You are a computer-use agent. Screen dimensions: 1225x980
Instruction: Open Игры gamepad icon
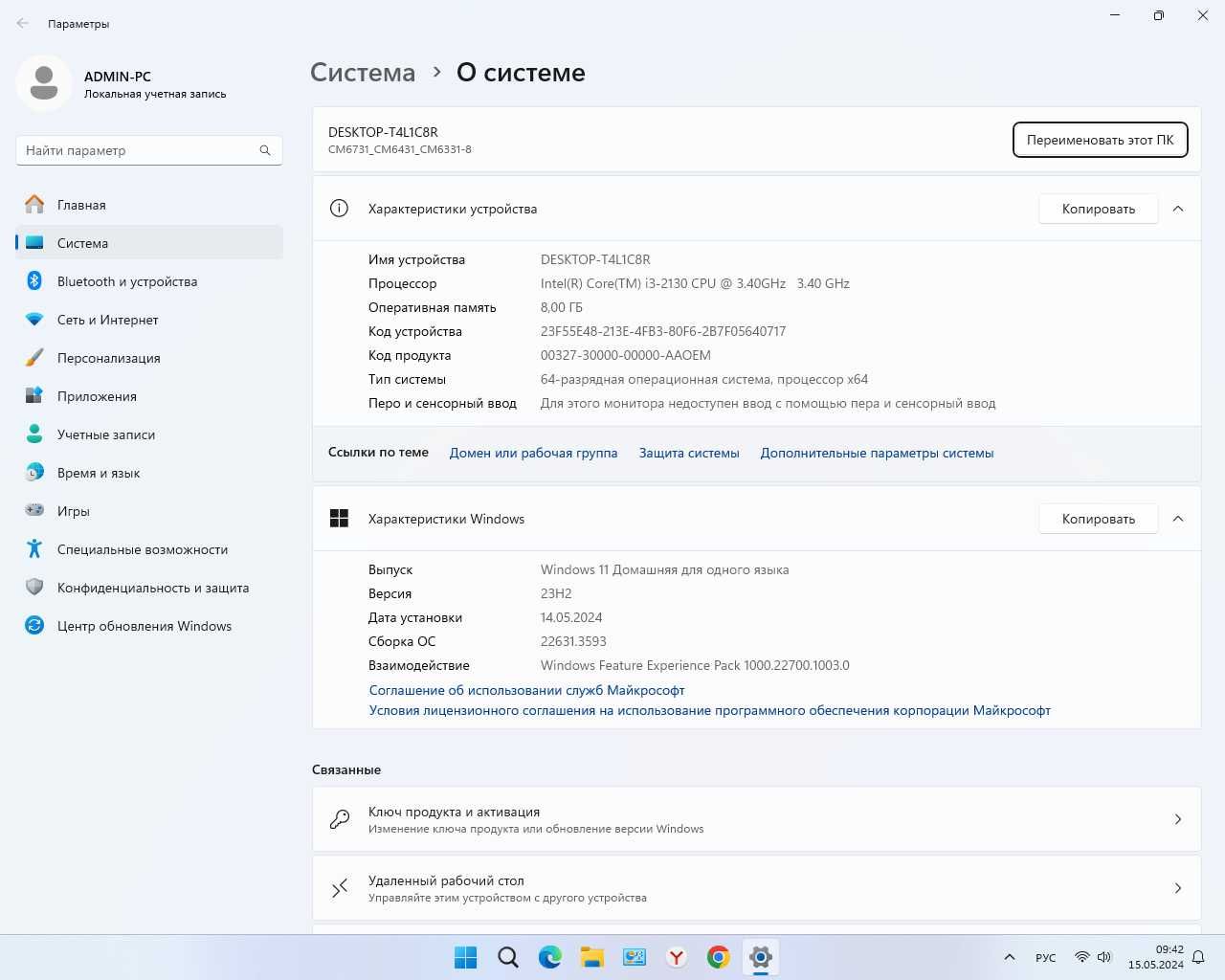tap(34, 511)
